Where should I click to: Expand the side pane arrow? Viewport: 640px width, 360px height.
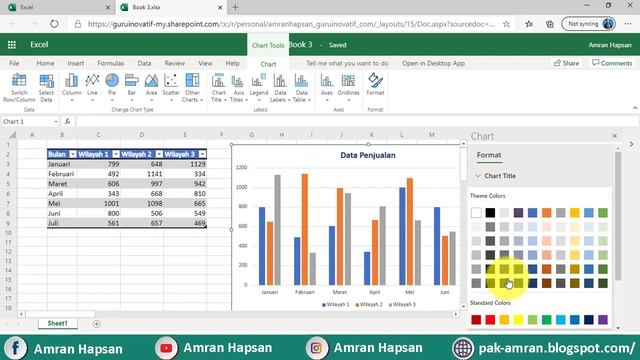[631, 144]
